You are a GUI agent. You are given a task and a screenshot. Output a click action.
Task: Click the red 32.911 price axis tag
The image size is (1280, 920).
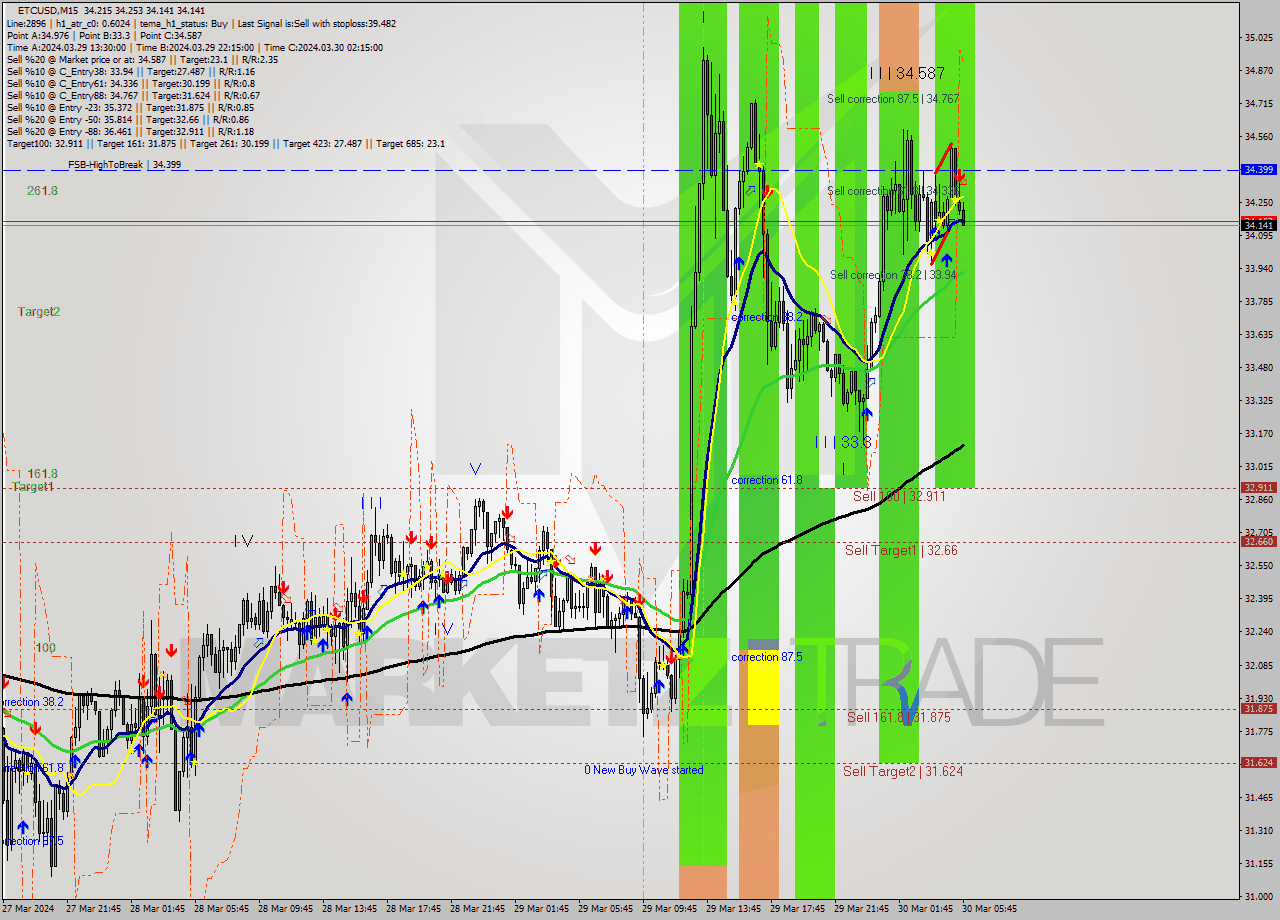[1257, 488]
